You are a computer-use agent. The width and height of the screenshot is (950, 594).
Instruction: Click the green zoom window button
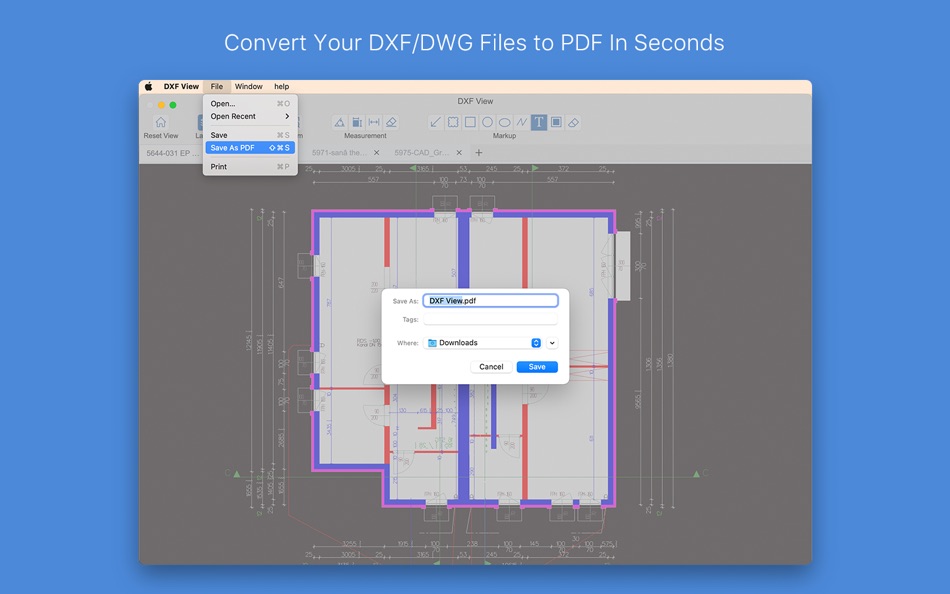pyautogui.click(x=173, y=105)
